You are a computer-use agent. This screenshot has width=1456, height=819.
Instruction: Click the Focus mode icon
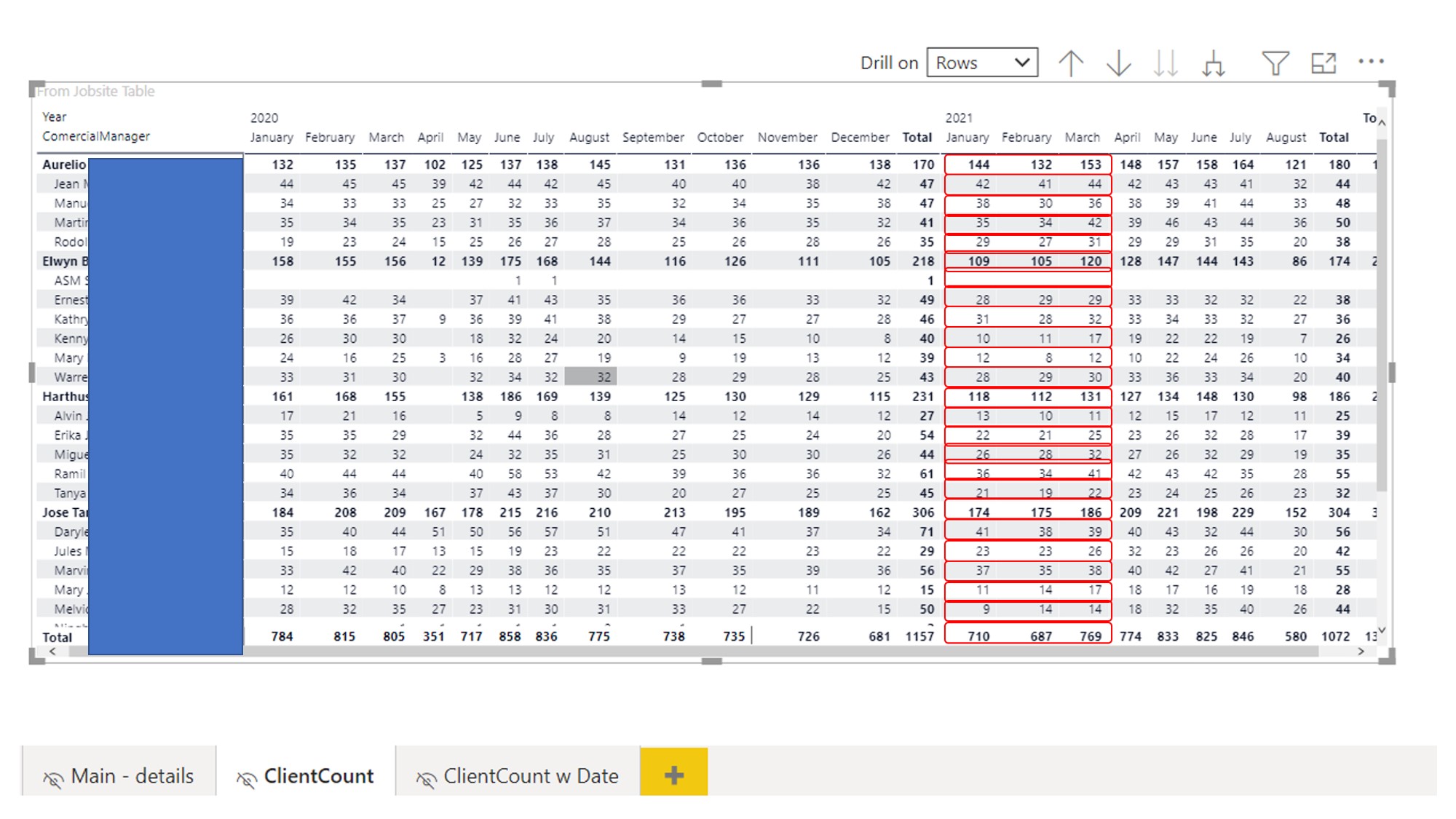click(1324, 63)
